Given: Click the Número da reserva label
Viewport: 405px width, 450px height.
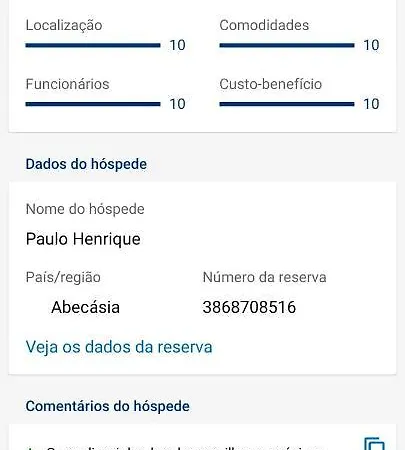Looking at the screenshot, I should click(264, 277).
